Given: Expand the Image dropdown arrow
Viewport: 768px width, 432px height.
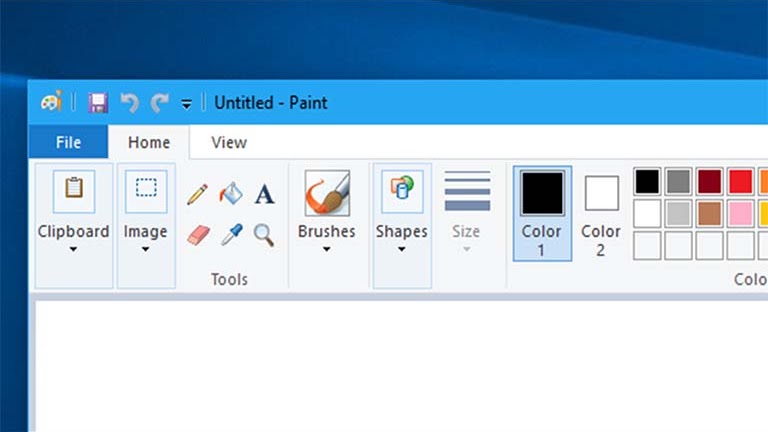Looking at the screenshot, I should (145, 249).
